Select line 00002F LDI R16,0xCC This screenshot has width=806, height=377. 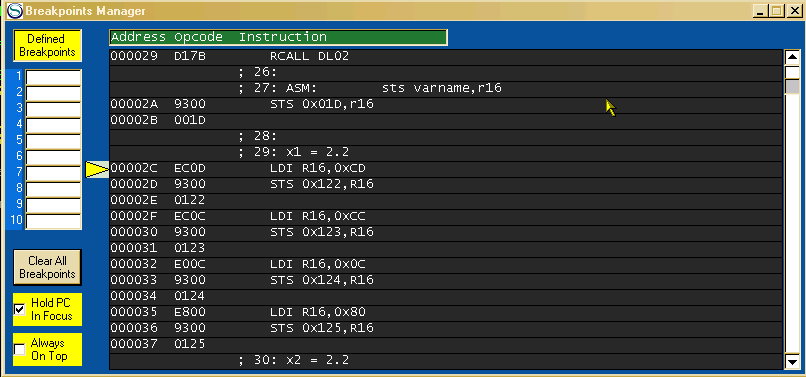tap(446, 216)
